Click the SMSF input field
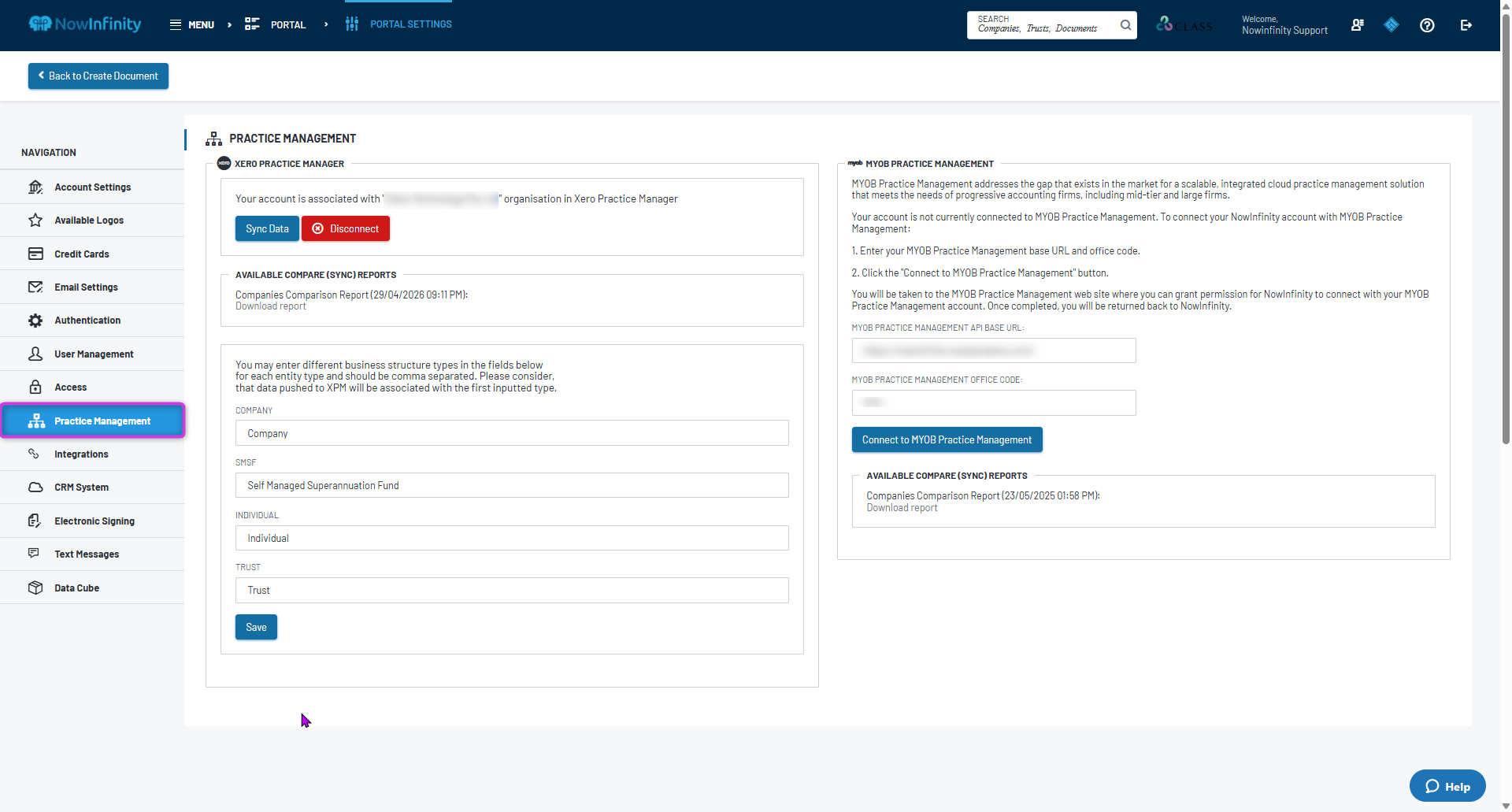Image resolution: width=1512 pixels, height=812 pixels. tap(512, 486)
